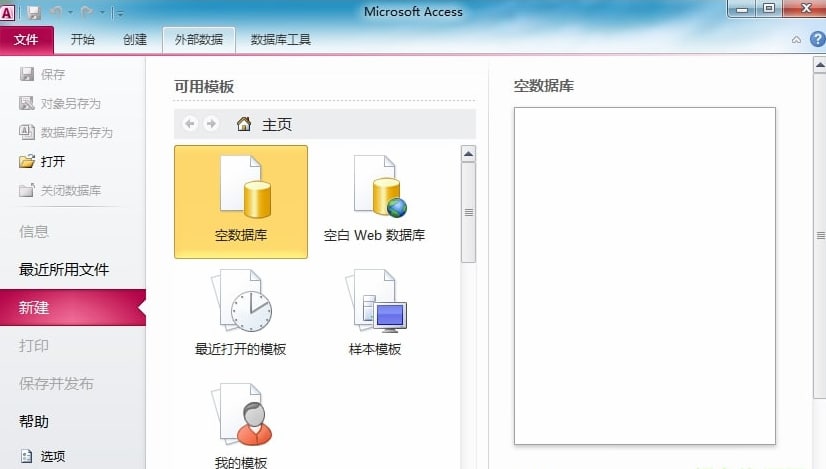Click the Access application icon in title bar
The height and width of the screenshot is (469, 826).
pos(7,12)
